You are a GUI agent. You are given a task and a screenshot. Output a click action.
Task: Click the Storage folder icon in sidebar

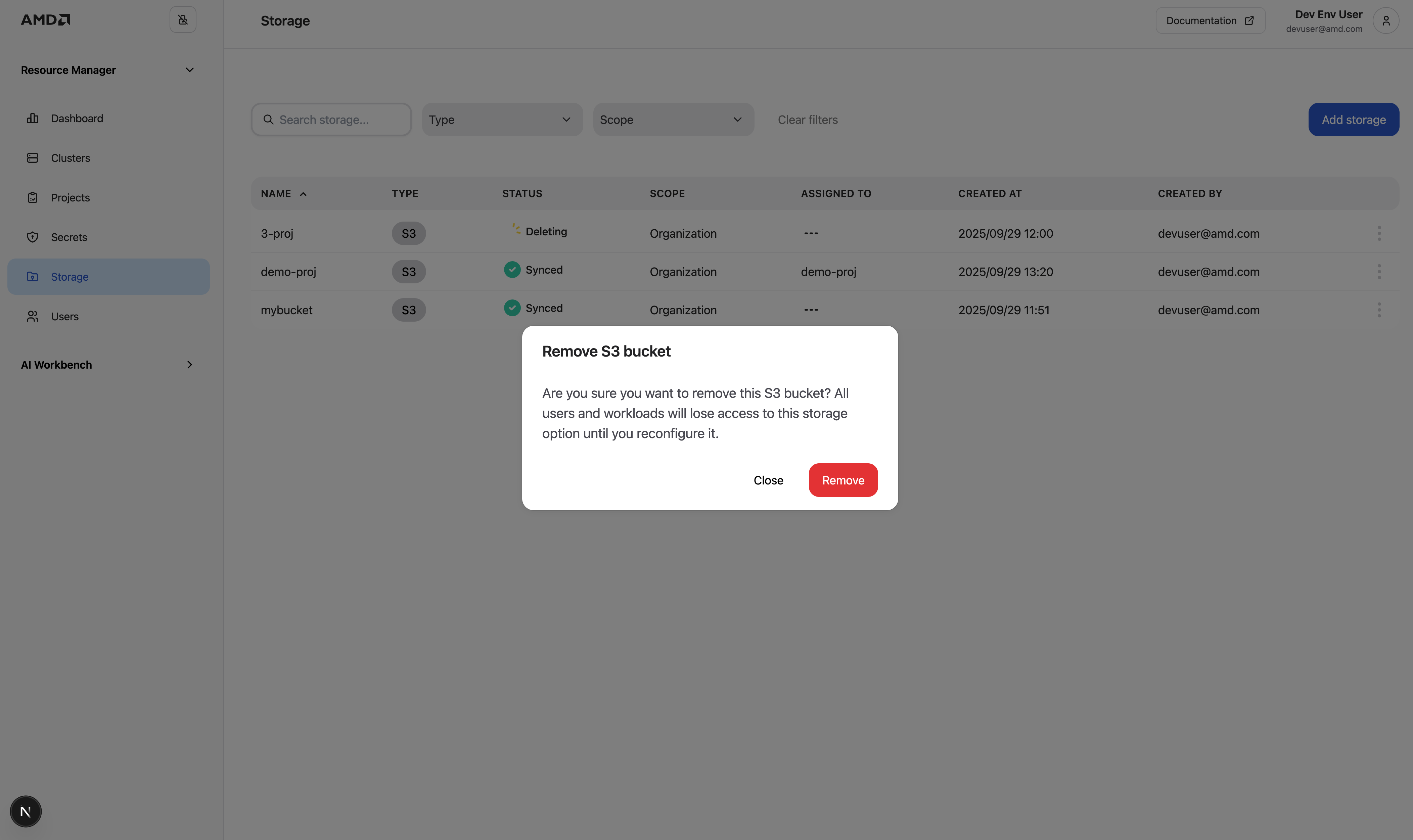[32, 277]
